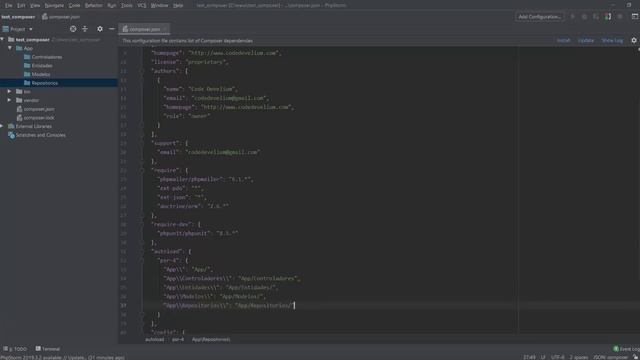Image resolution: width=640 pixels, height=360 pixels.
Task: Click the autoload breadcrumb below the editor
Action: point(155,339)
